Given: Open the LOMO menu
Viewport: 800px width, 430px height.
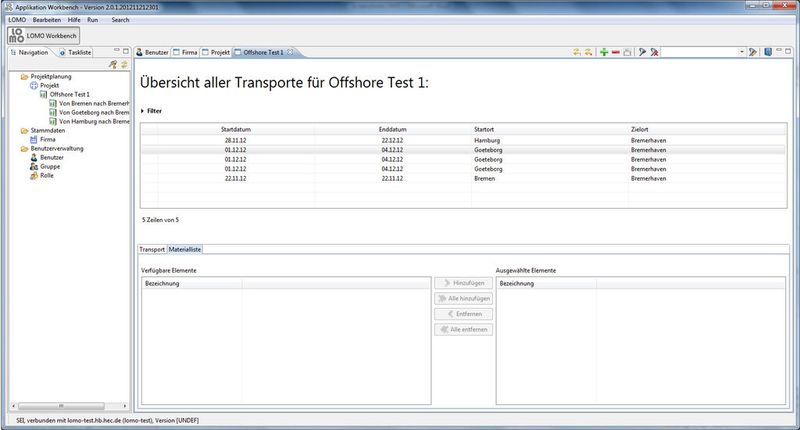Looking at the screenshot, I should pyautogui.click(x=17, y=20).
